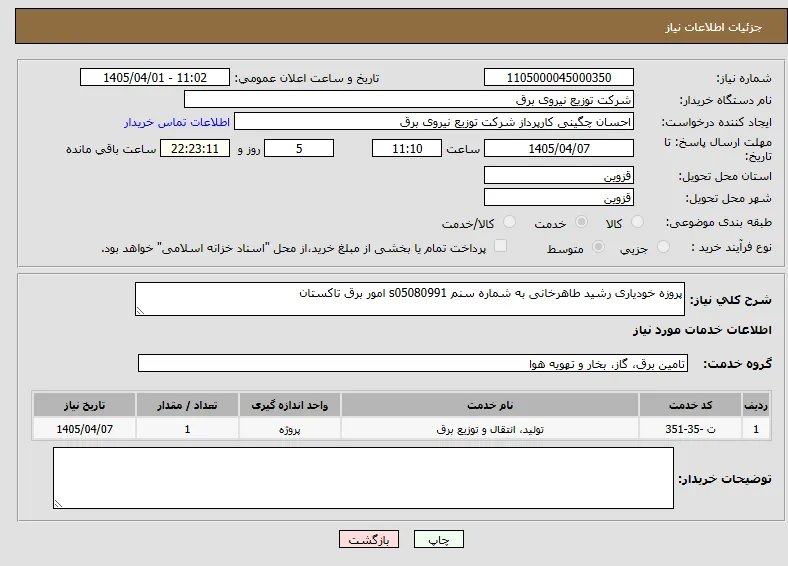Click the resize handle of buyer notes textarea
788x566 pixels.
pyautogui.click(x=58, y=503)
